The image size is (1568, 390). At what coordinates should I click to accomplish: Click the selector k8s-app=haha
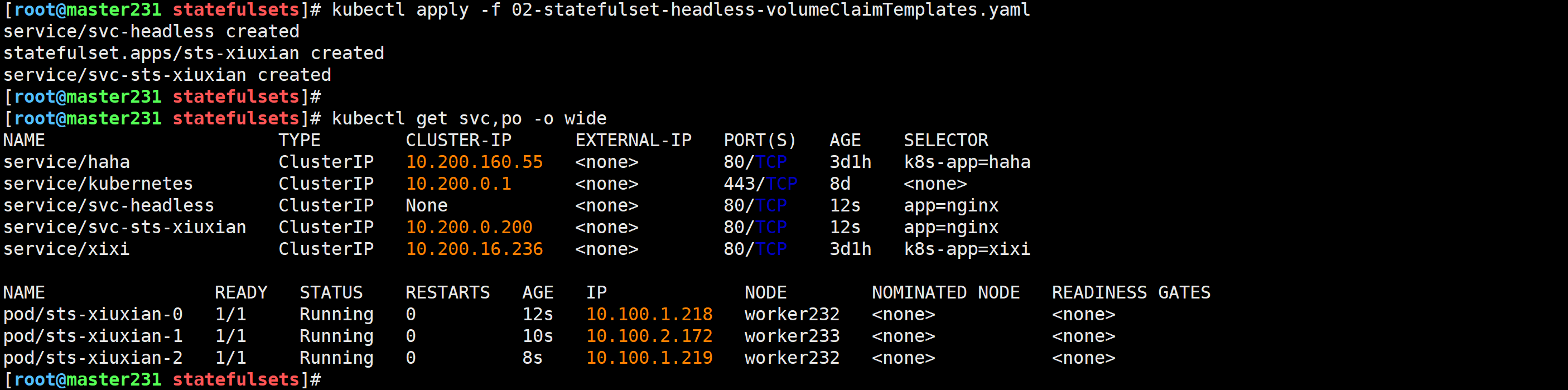(x=967, y=162)
